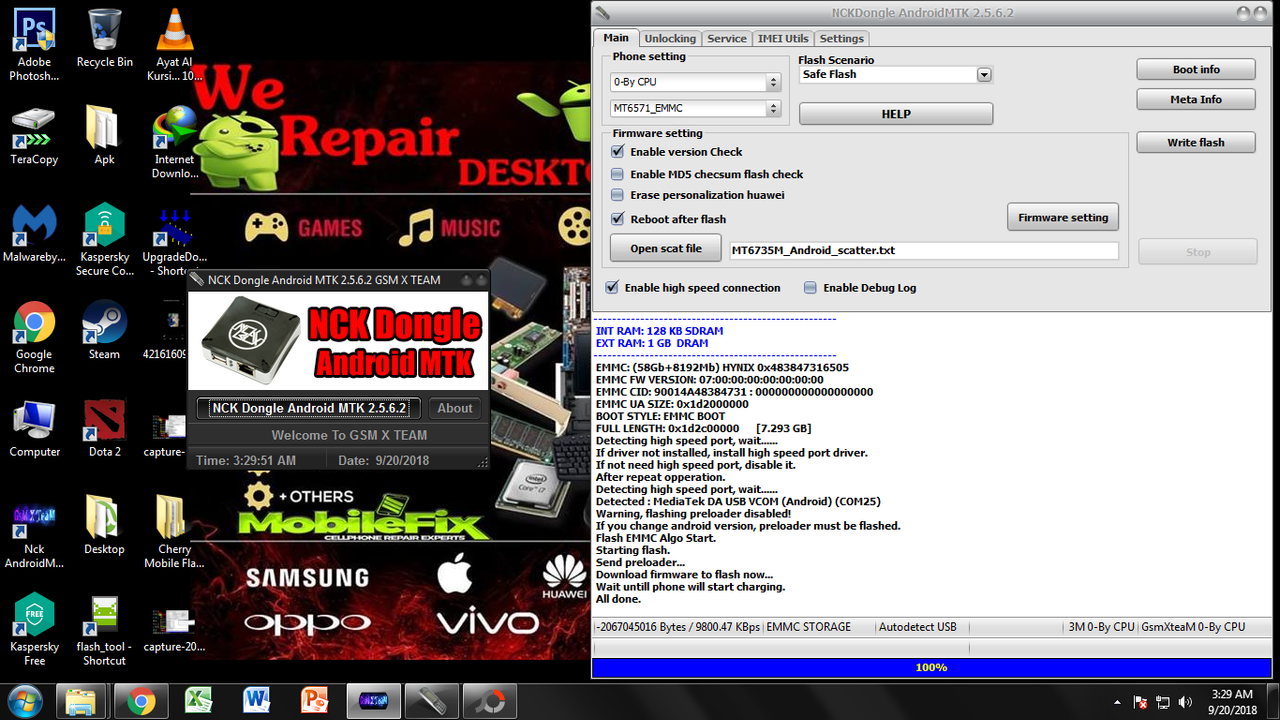Image resolution: width=1280 pixels, height=720 pixels.
Task: Launch TeraCopy from the desktop
Action: pos(34,136)
